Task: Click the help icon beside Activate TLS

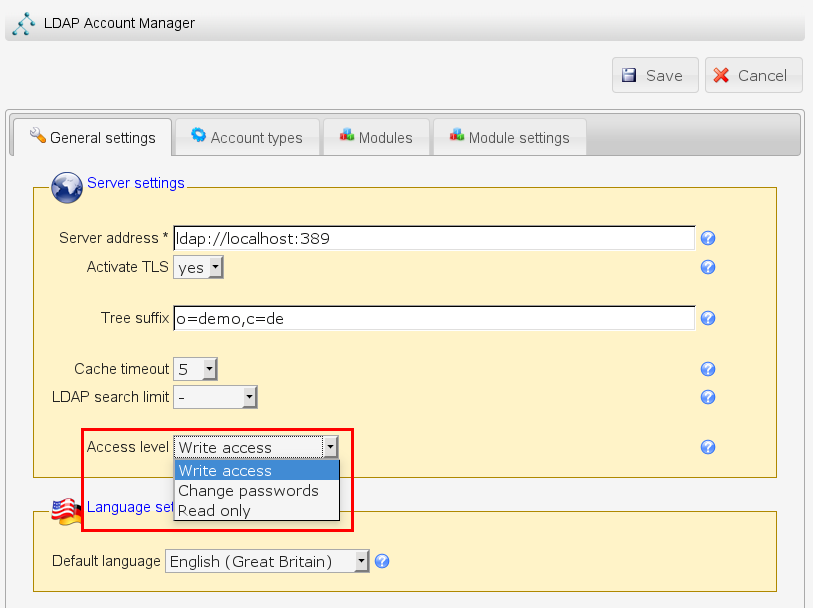Action: coord(708,267)
